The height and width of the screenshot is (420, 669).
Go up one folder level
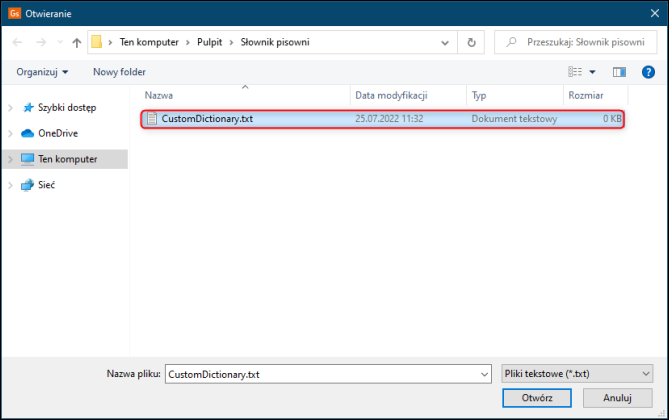[77, 42]
